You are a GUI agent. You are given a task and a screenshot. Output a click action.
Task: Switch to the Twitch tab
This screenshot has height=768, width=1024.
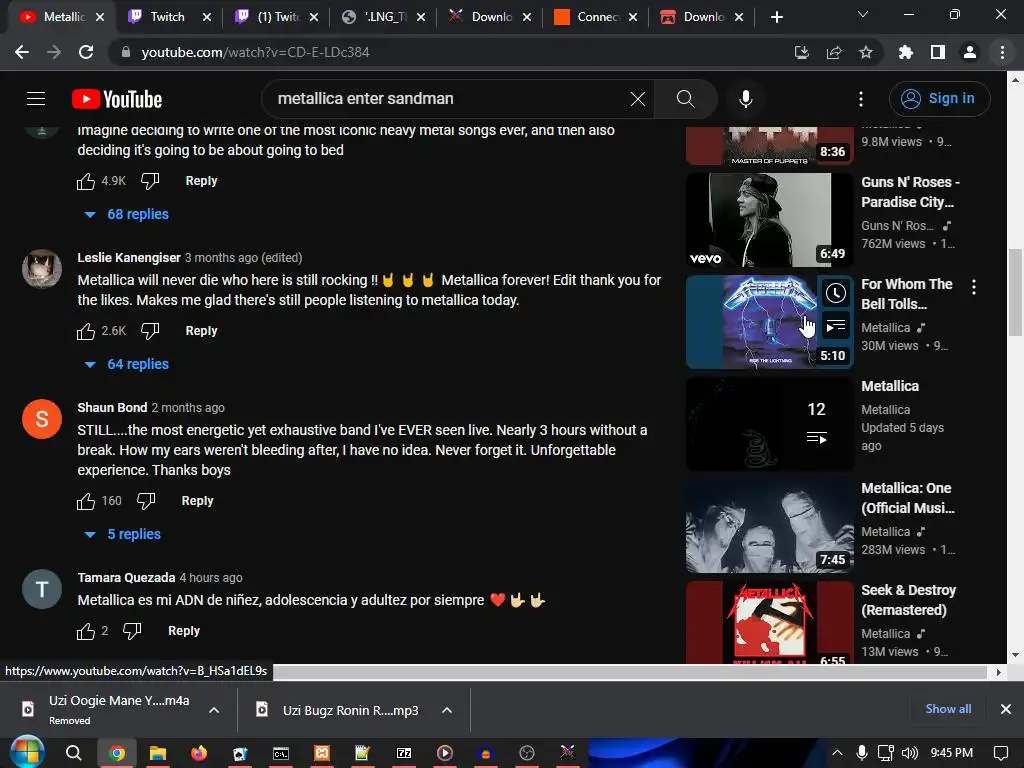(167, 17)
